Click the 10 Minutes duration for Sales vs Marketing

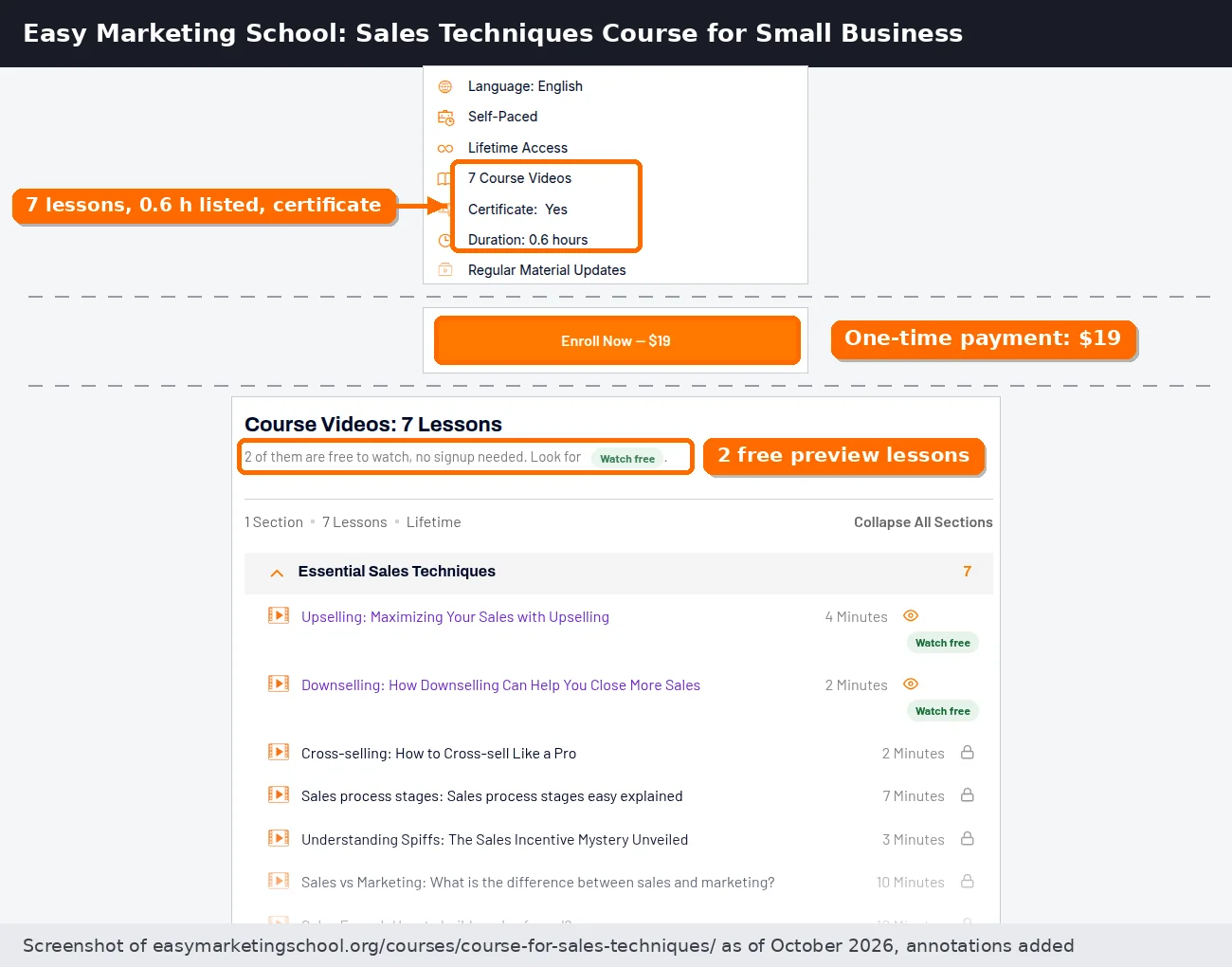coord(910,883)
